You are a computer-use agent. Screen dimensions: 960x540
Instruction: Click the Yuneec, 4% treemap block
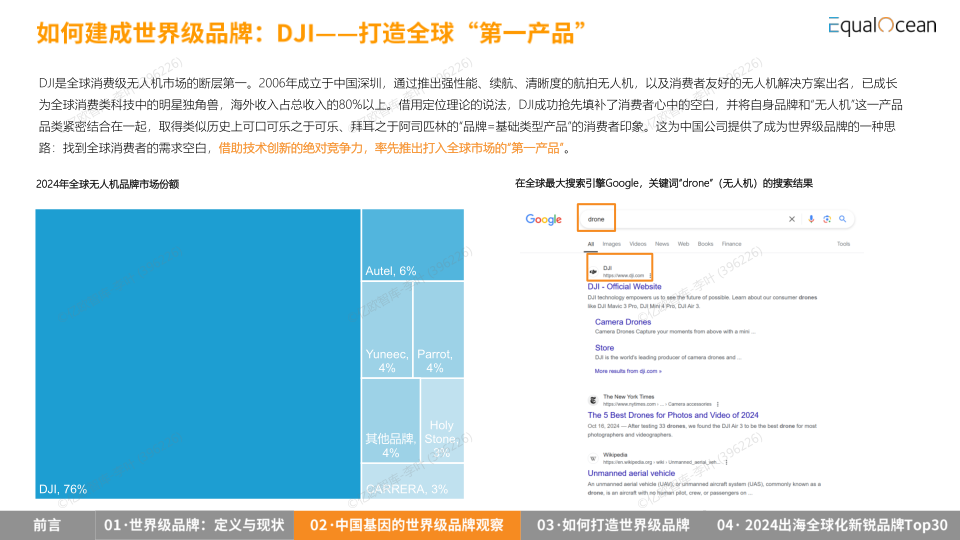tap(387, 329)
